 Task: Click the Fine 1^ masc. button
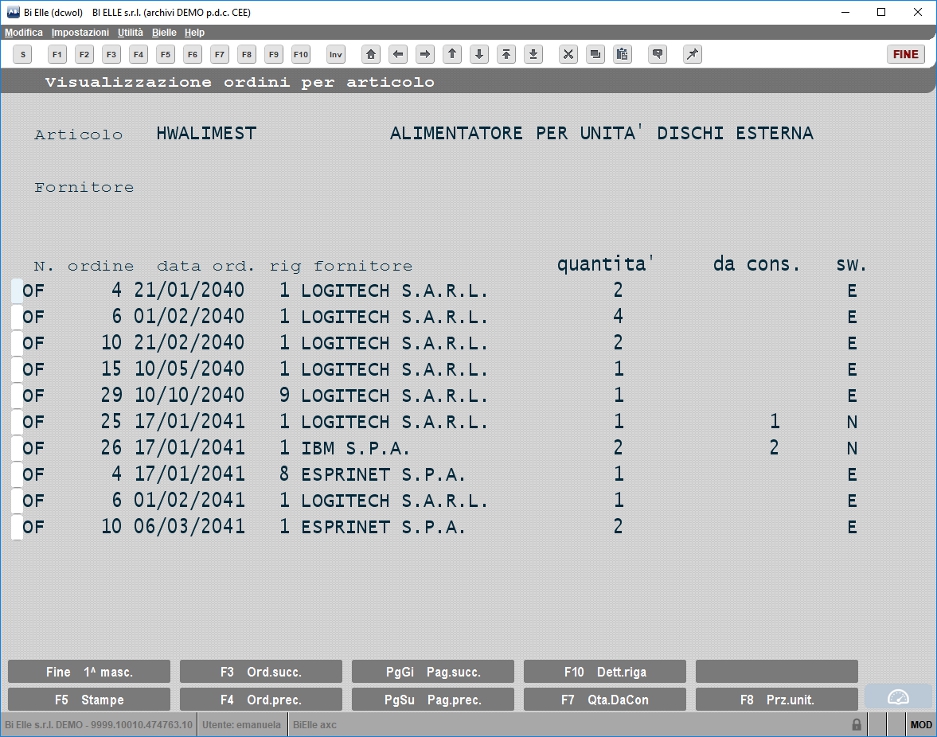point(89,672)
